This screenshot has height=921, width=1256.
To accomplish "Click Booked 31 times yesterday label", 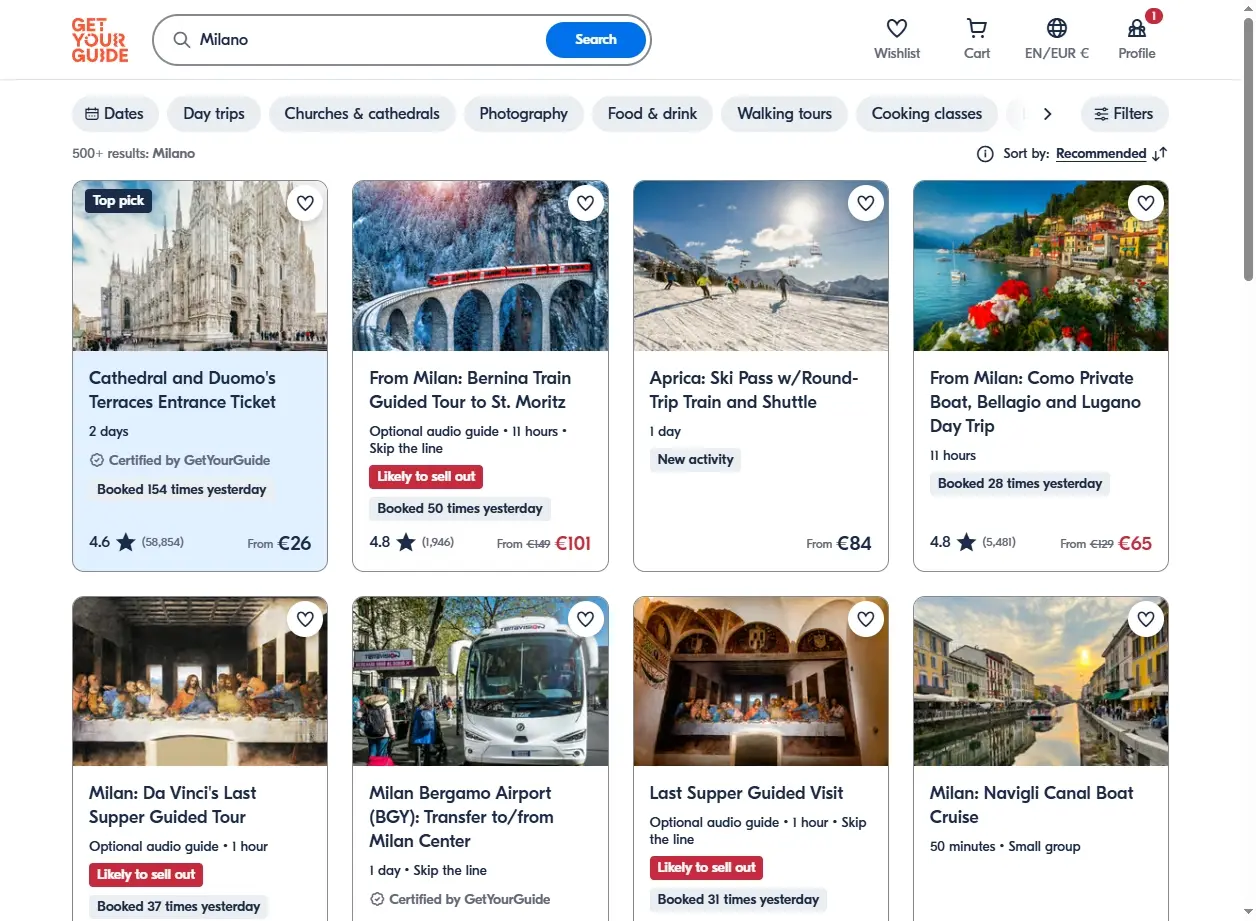I will [738, 900].
